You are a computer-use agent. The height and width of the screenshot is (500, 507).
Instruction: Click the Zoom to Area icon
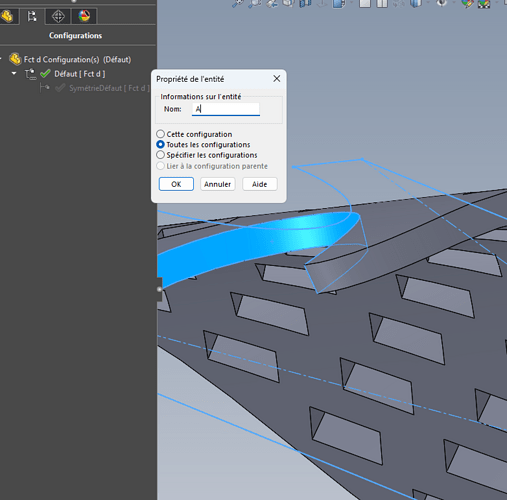[255, 3]
